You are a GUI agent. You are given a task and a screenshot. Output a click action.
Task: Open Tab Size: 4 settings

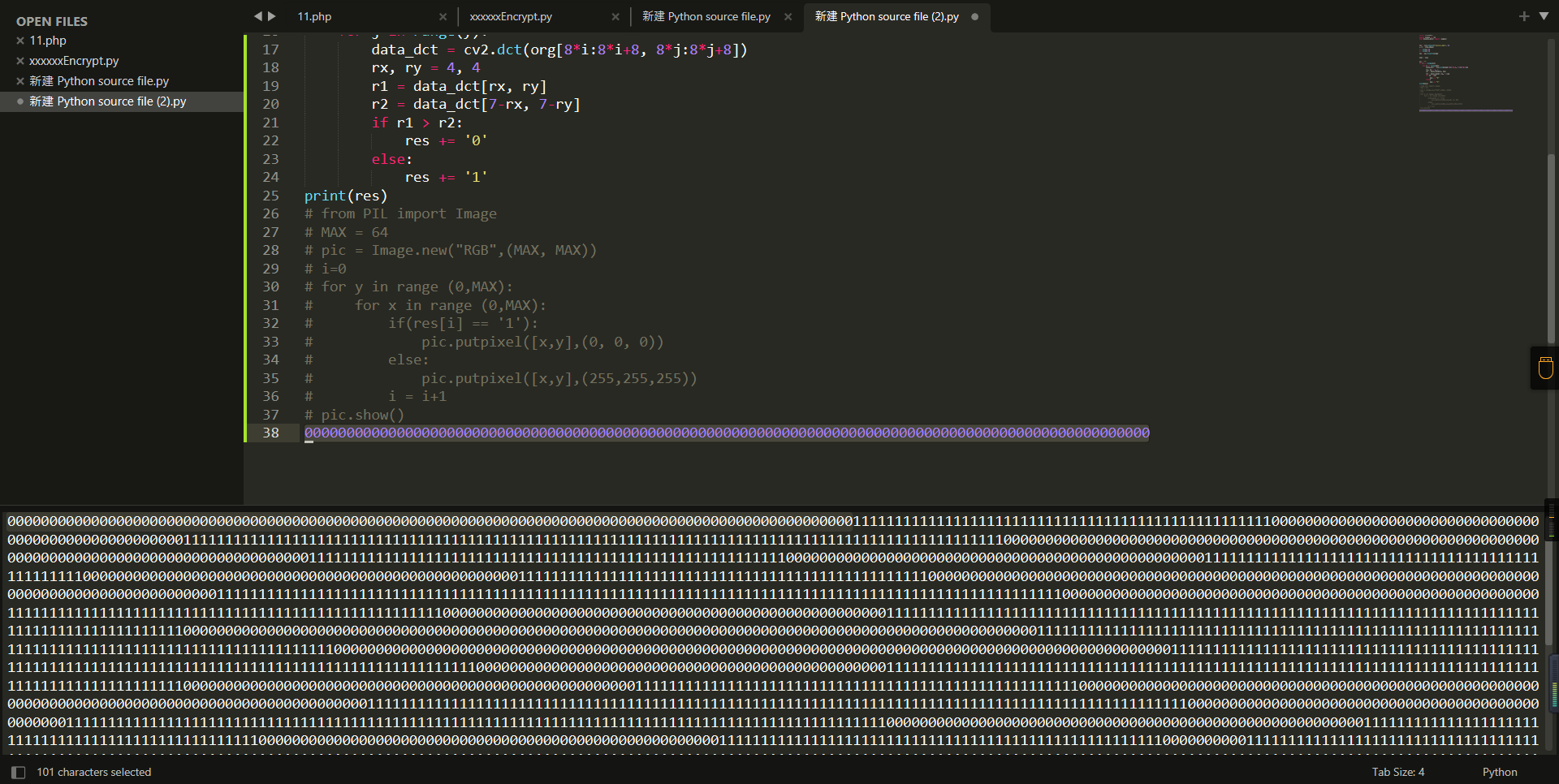pyautogui.click(x=1398, y=773)
